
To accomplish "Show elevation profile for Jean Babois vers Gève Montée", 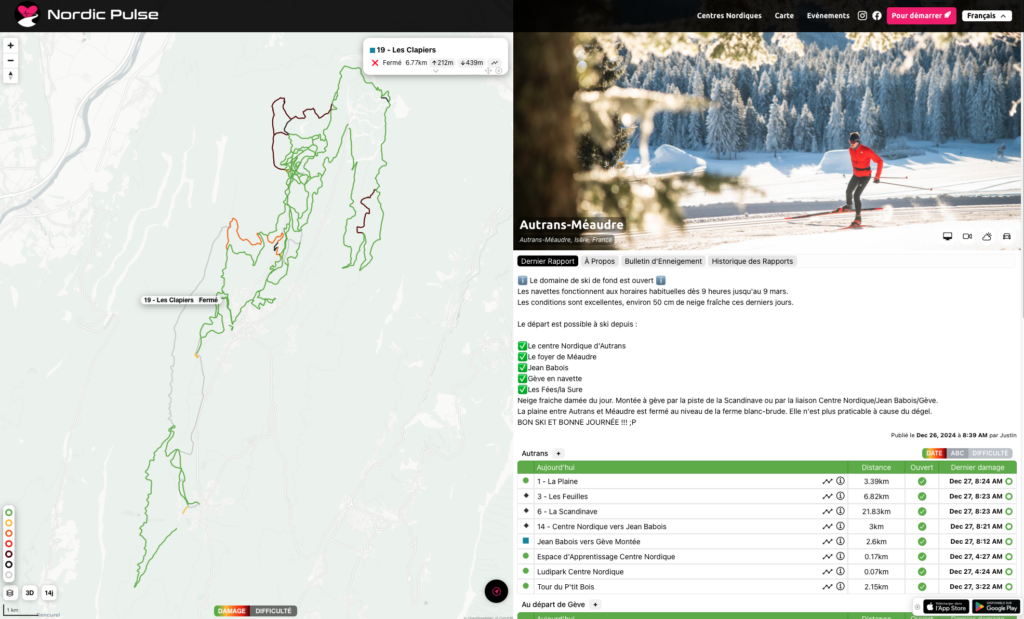I will pyautogui.click(x=827, y=541).
